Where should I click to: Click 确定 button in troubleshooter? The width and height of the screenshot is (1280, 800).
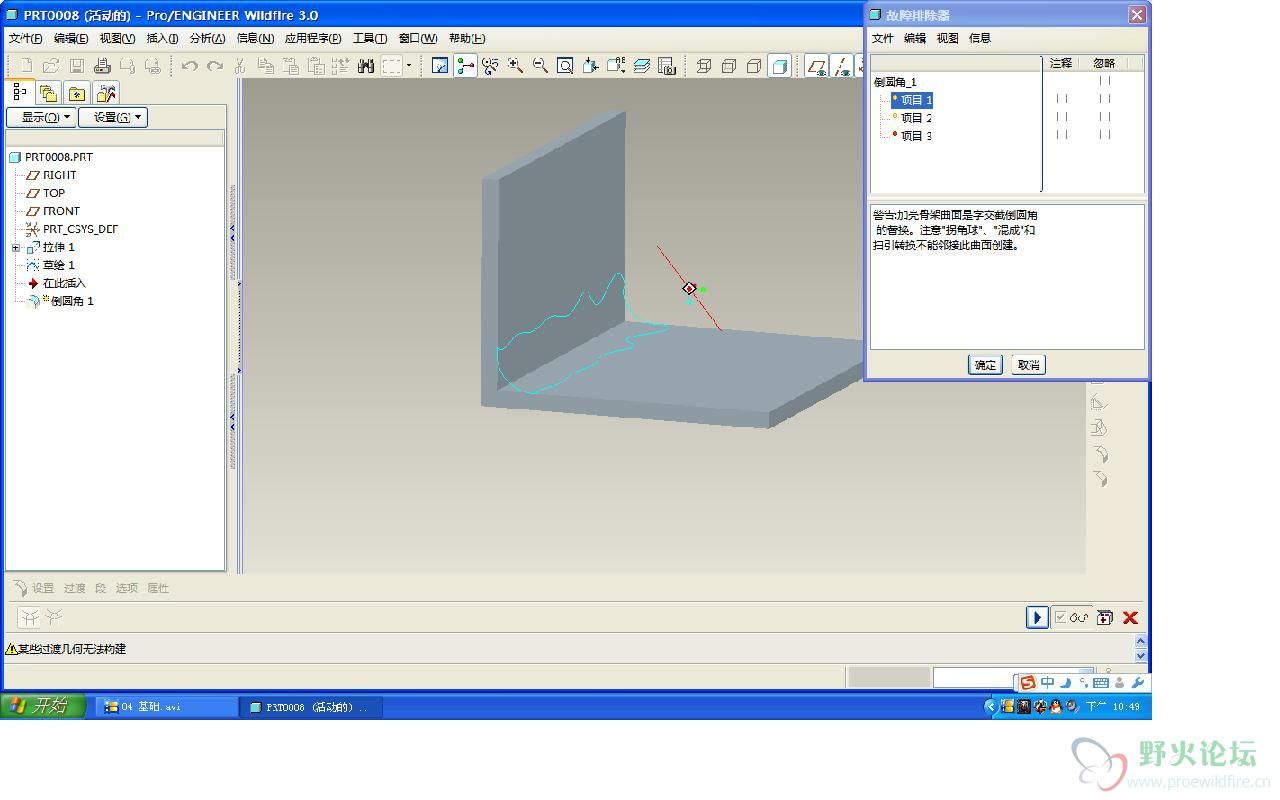[985, 365]
